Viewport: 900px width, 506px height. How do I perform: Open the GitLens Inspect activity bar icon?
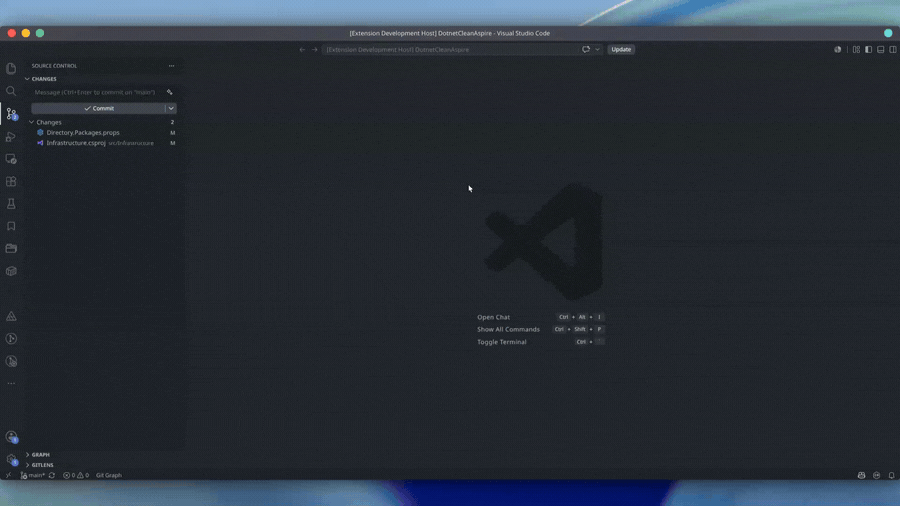click(11, 361)
